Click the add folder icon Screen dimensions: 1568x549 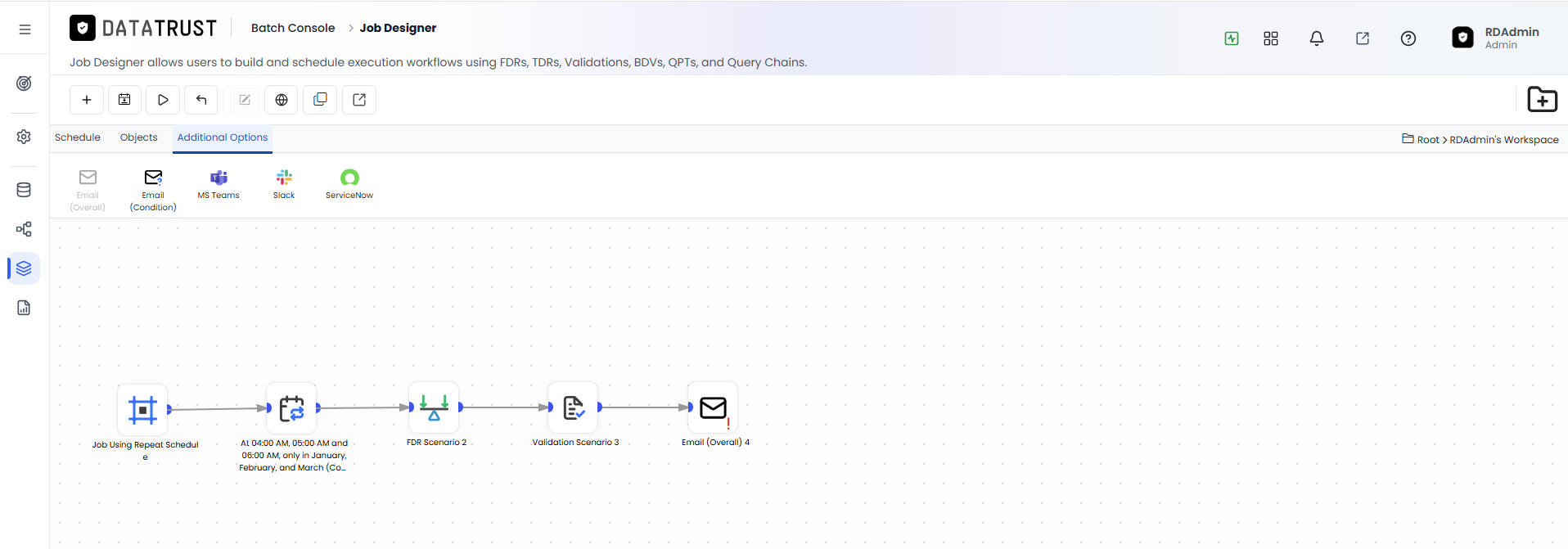pyautogui.click(x=1542, y=100)
